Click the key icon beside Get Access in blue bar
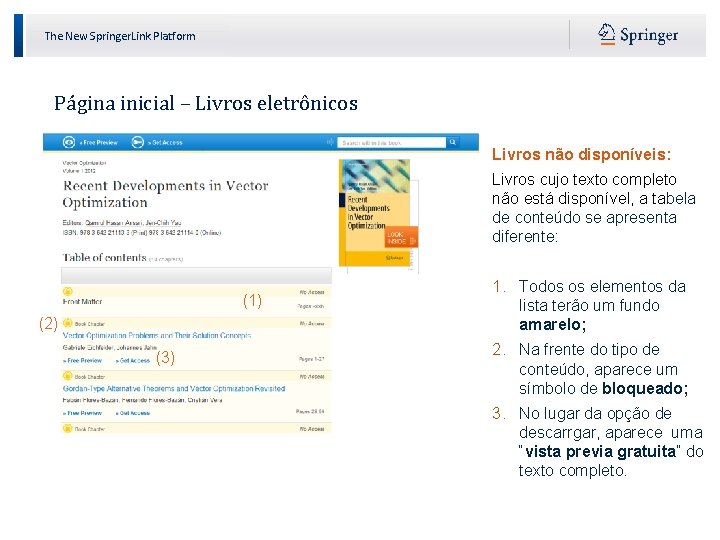This screenshot has width=720, height=540. [x=138, y=142]
